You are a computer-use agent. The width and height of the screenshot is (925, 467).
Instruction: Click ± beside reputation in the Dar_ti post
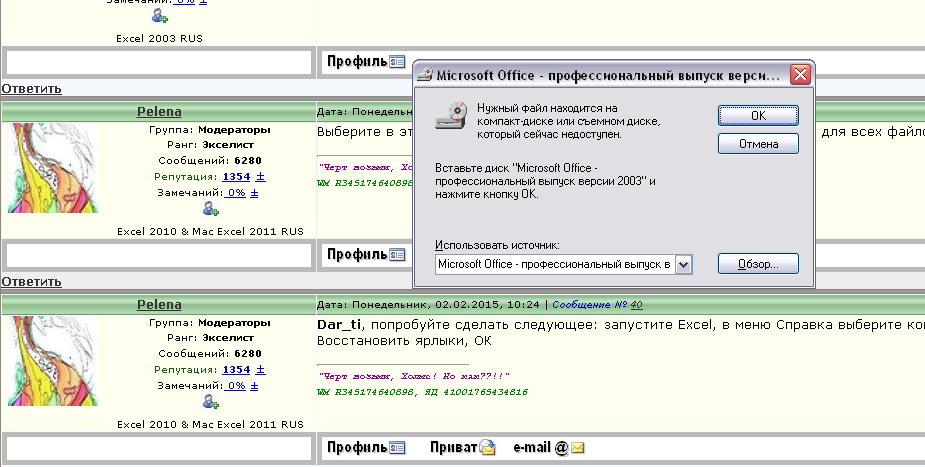click(260, 370)
